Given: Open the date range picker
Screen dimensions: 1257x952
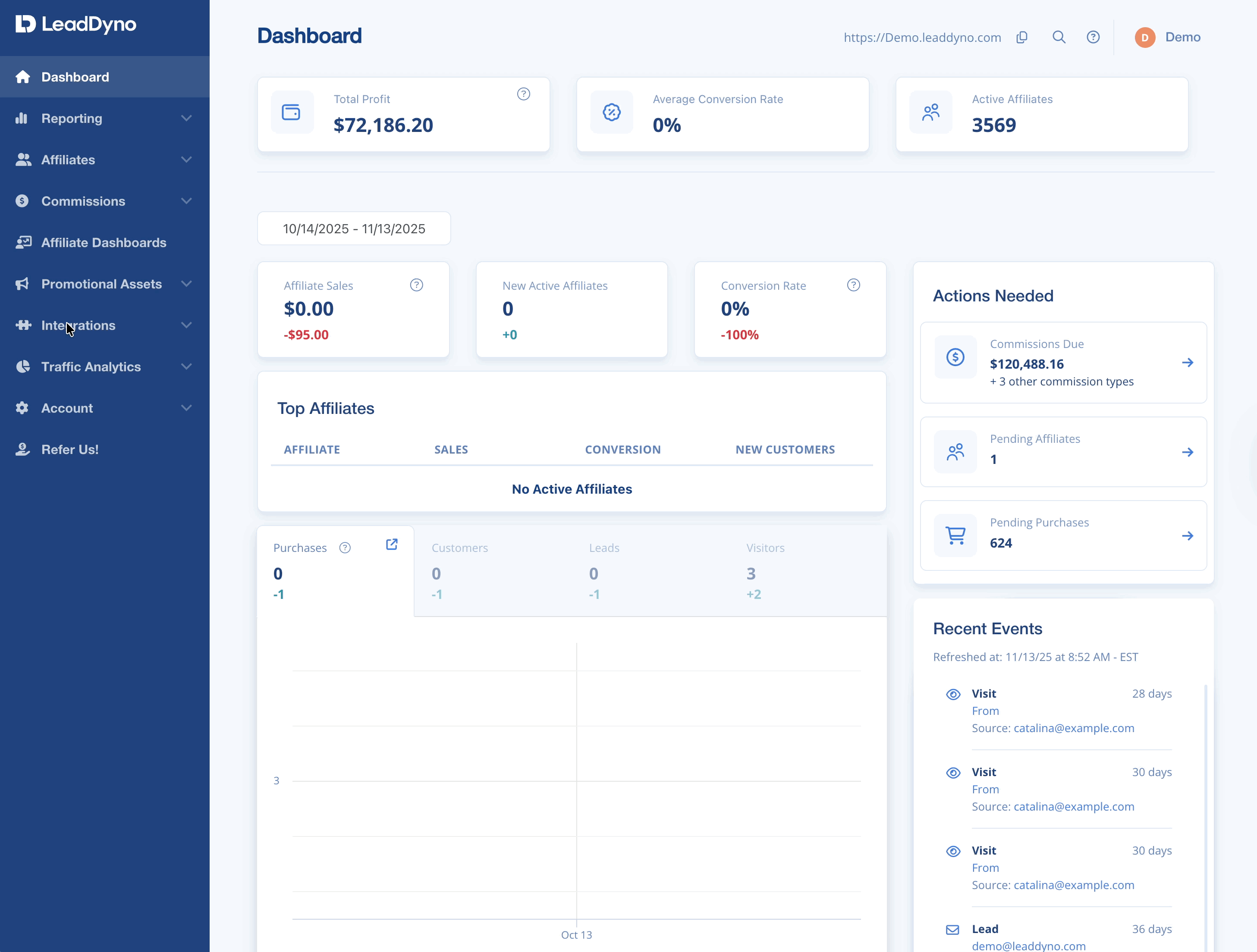Looking at the screenshot, I should pyautogui.click(x=354, y=229).
